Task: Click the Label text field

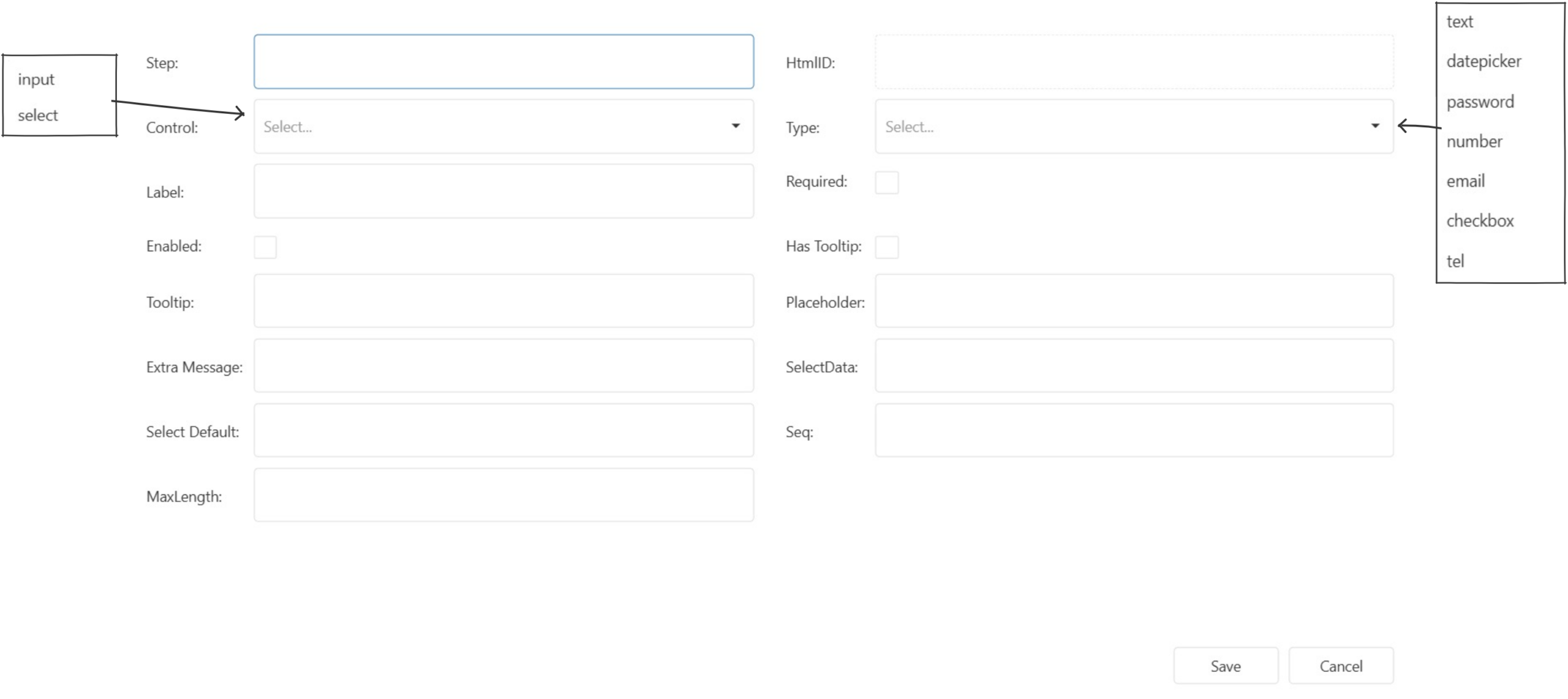Action: [x=503, y=191]
